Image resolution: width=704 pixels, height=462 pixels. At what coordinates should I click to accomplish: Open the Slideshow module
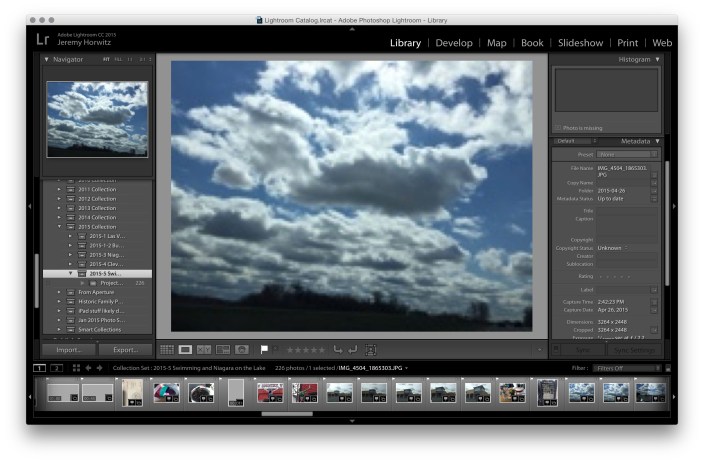click(x=580, y=43)
